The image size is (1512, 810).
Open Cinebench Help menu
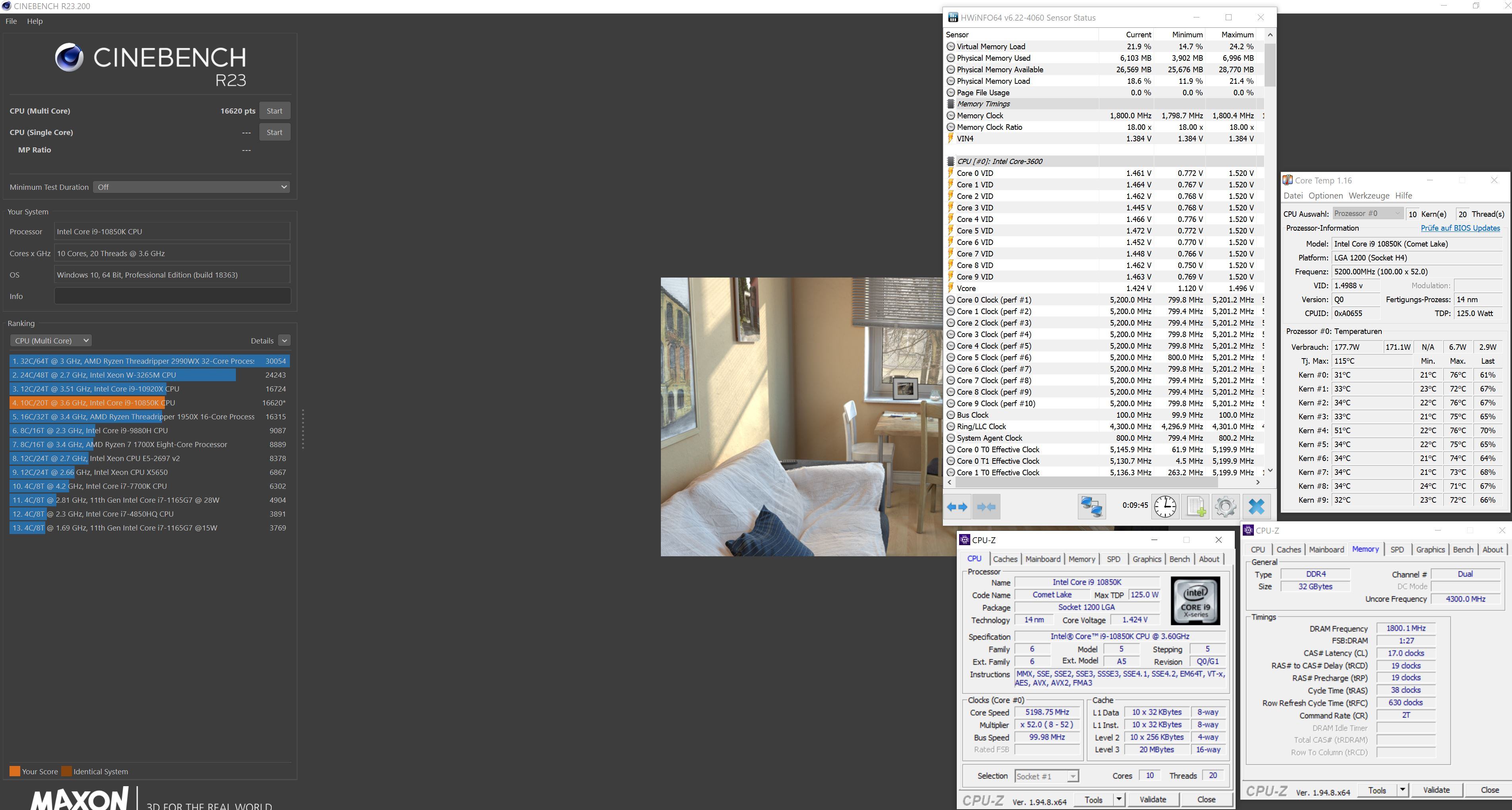[35, 21]
